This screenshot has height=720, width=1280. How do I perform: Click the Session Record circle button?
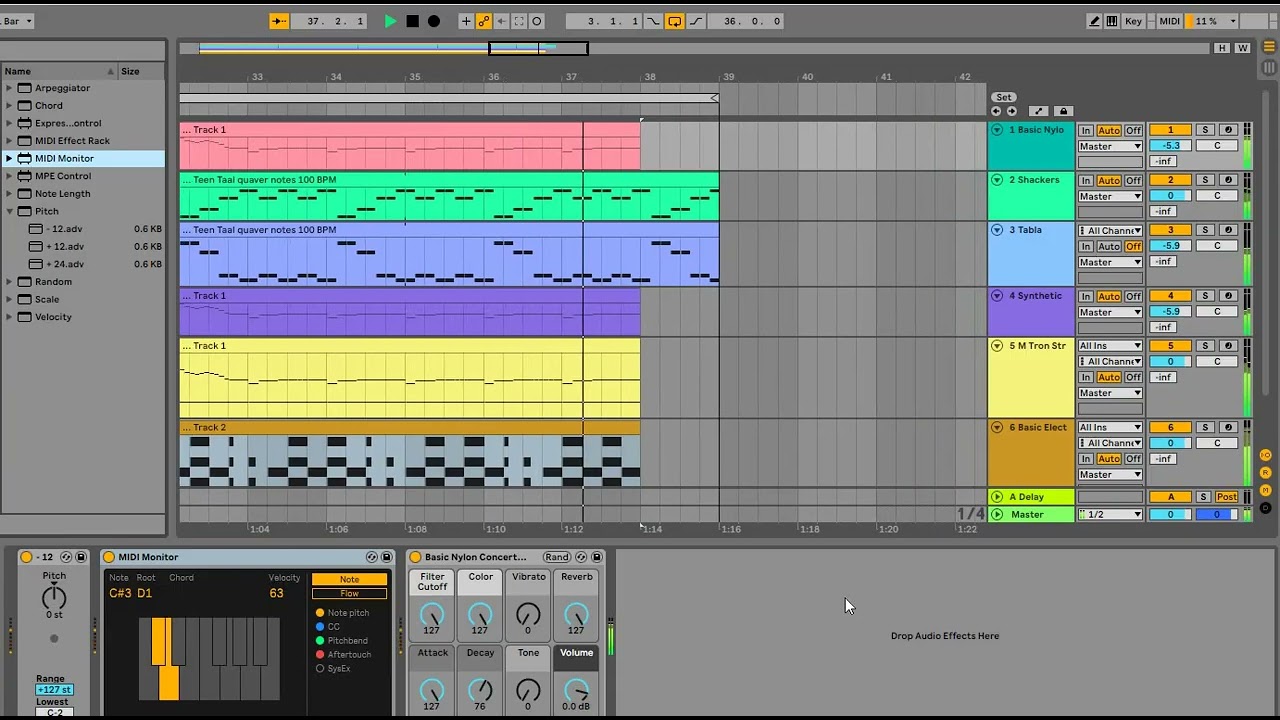[x=537, y=21]
